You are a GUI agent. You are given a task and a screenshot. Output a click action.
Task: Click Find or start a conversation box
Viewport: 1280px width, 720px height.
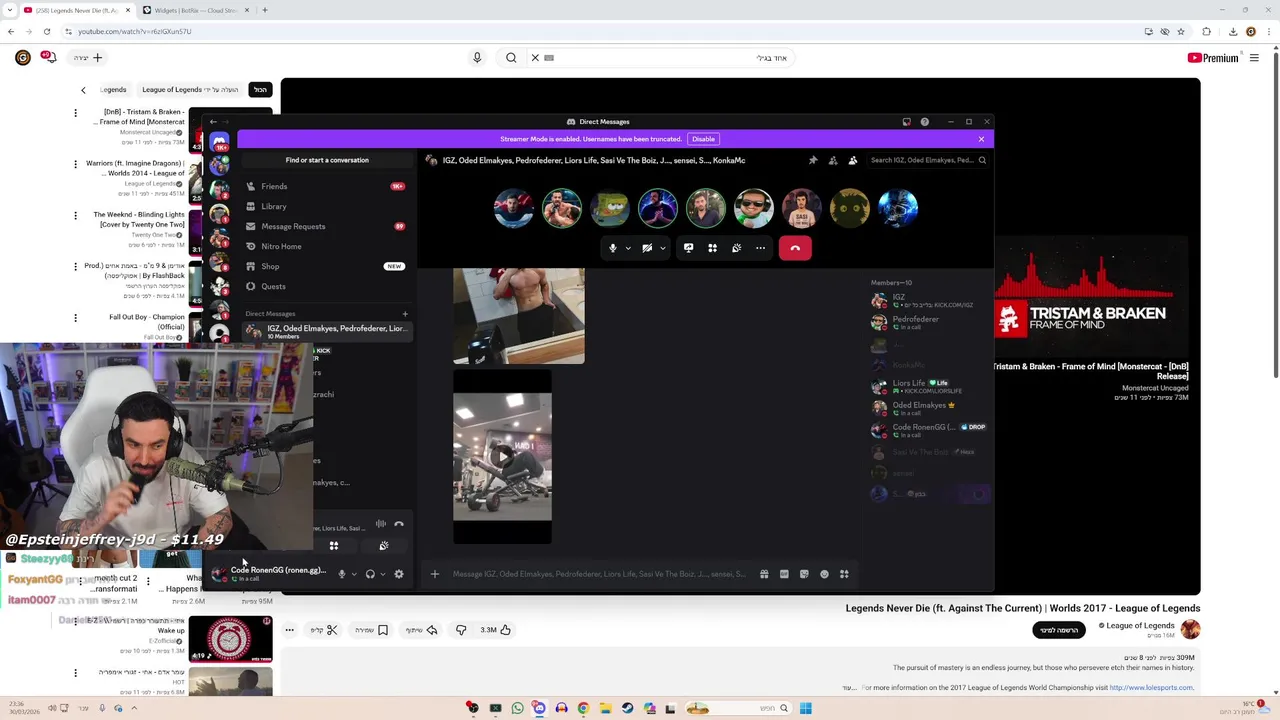coord(327,160)
